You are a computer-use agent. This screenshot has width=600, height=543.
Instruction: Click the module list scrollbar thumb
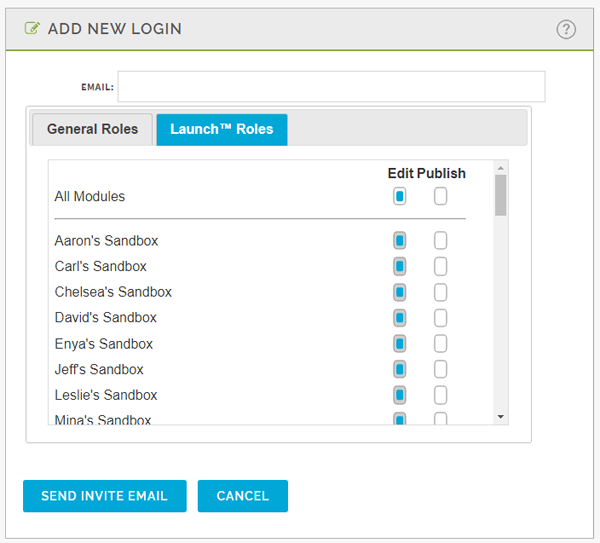(x=501, y=196)
